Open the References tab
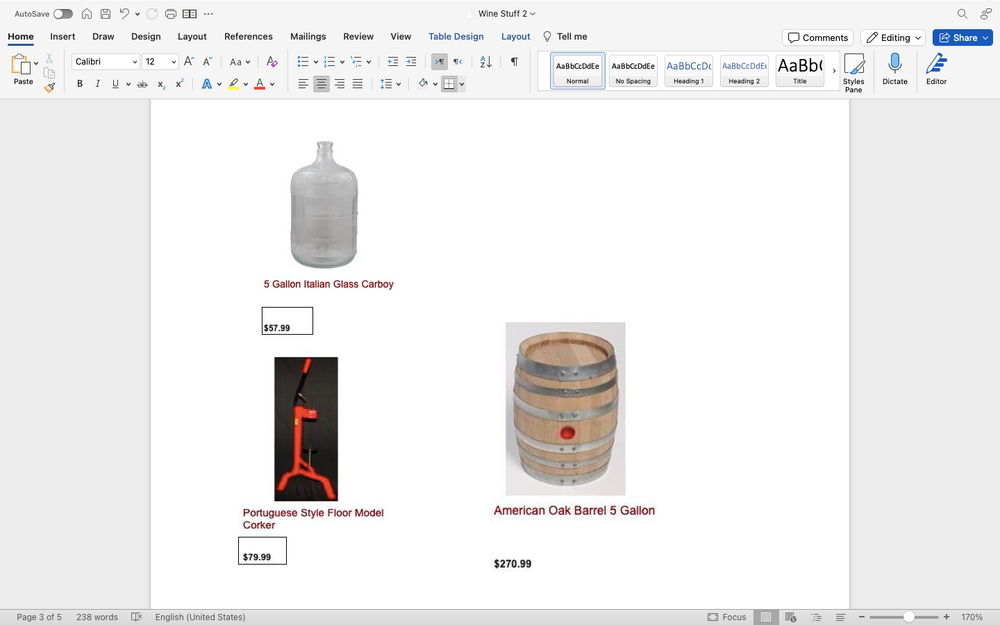The height and width of the screenshot is (625, 1000). (x=248, y=37)
